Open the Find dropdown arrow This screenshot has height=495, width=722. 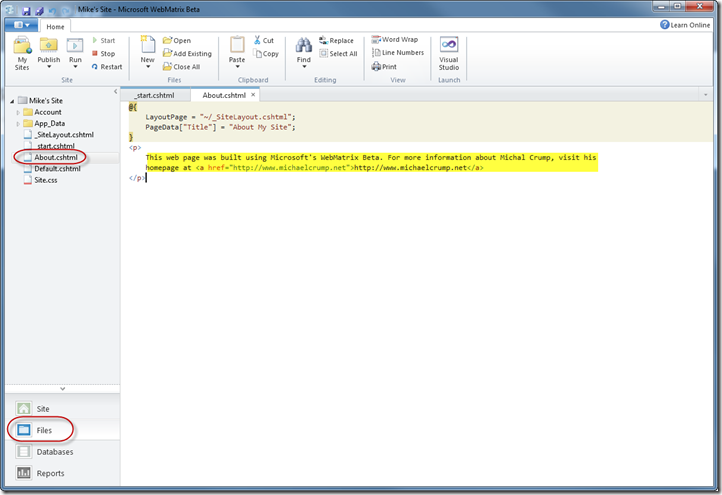[304, 67]
